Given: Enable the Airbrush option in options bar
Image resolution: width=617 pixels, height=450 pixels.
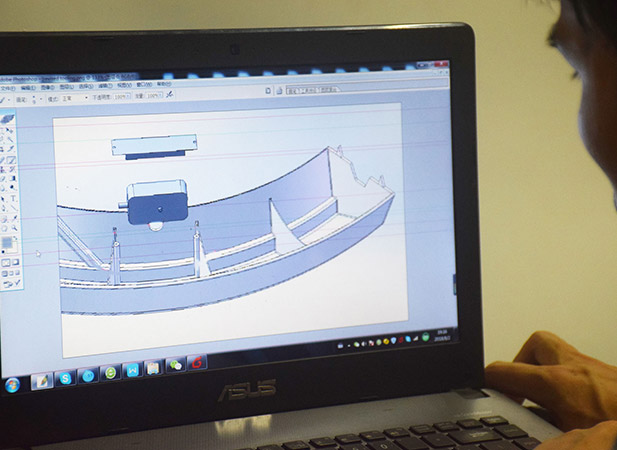Looking at the screenshot, I should [x=169, y=95].
